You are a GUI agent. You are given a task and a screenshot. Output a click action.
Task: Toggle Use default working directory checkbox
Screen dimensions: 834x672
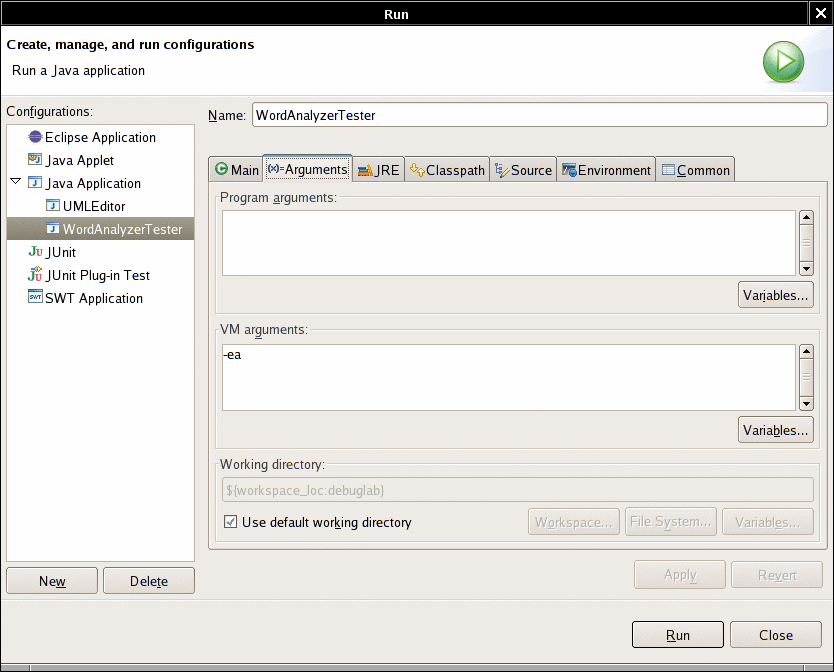coord(230,521)
